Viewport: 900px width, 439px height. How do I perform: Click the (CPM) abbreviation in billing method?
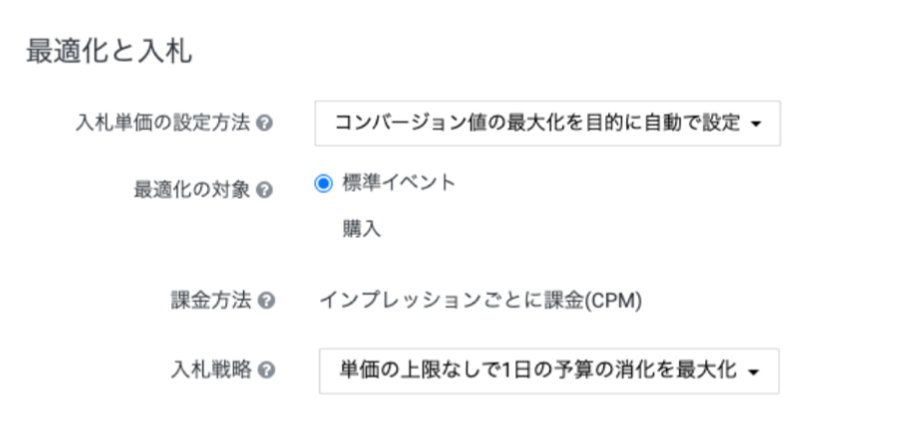pos(614,300)
